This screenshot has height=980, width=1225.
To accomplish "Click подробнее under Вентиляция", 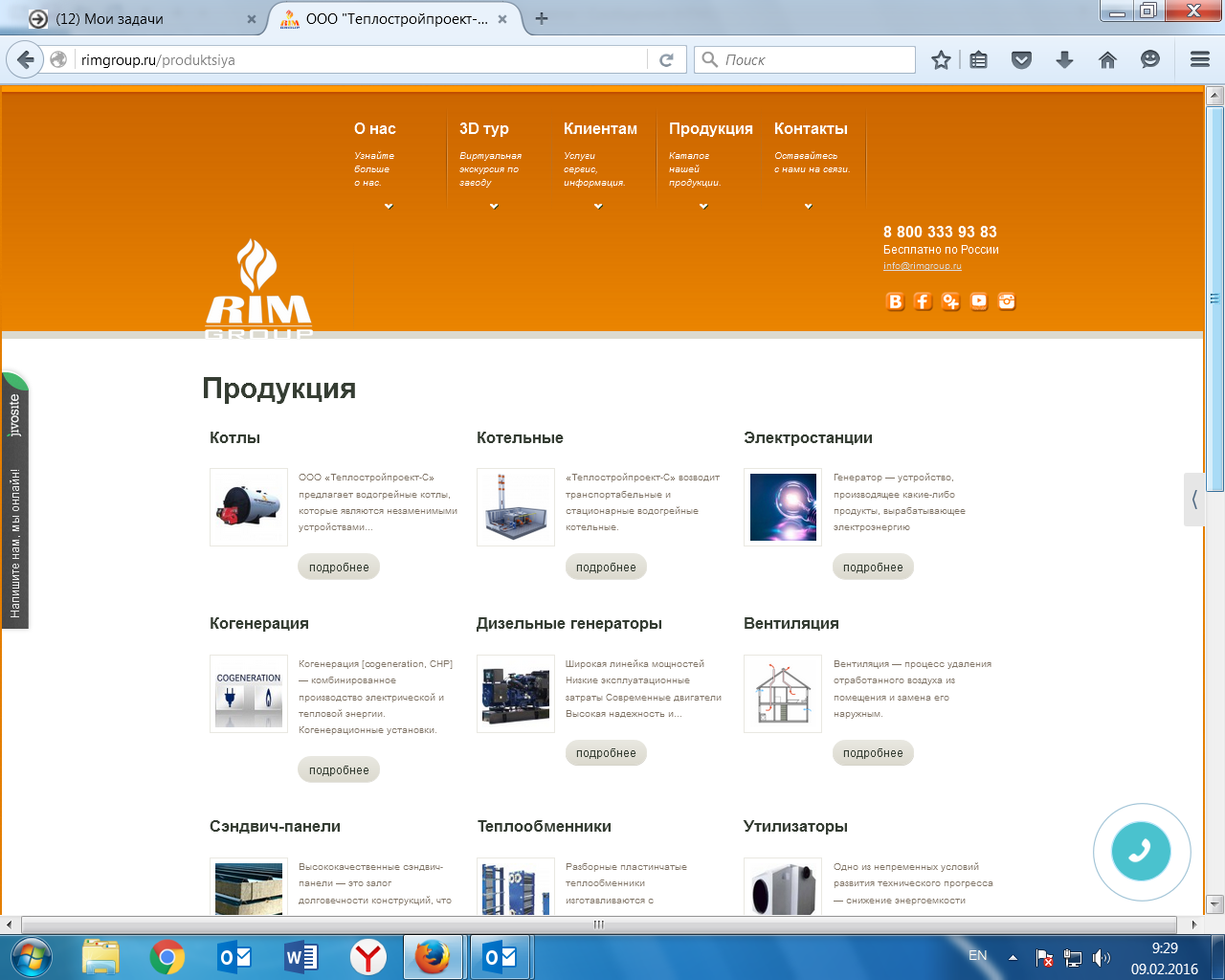I will 873,753.
